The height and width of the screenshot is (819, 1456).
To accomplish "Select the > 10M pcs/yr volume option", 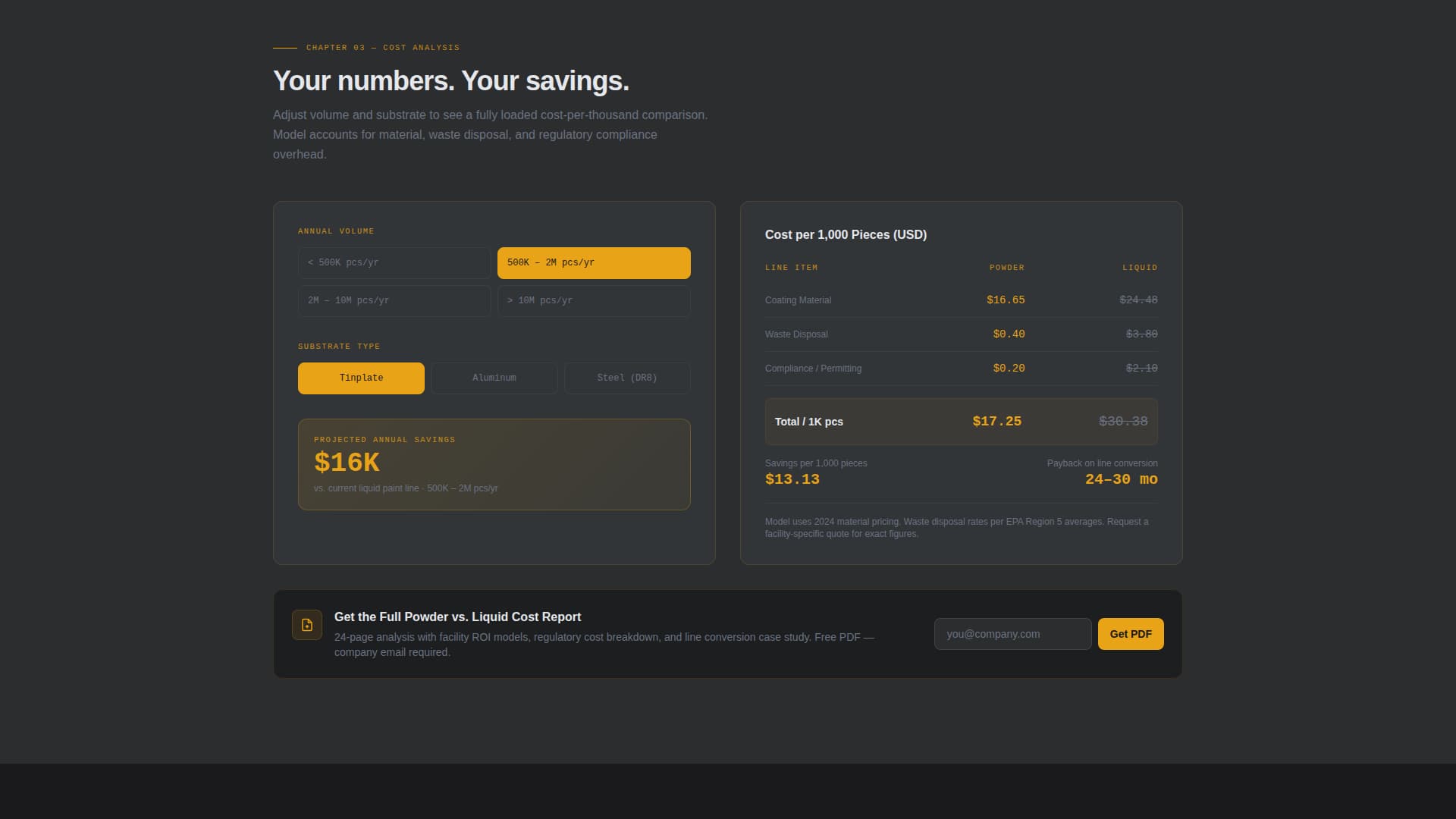I will pos(594,300).
